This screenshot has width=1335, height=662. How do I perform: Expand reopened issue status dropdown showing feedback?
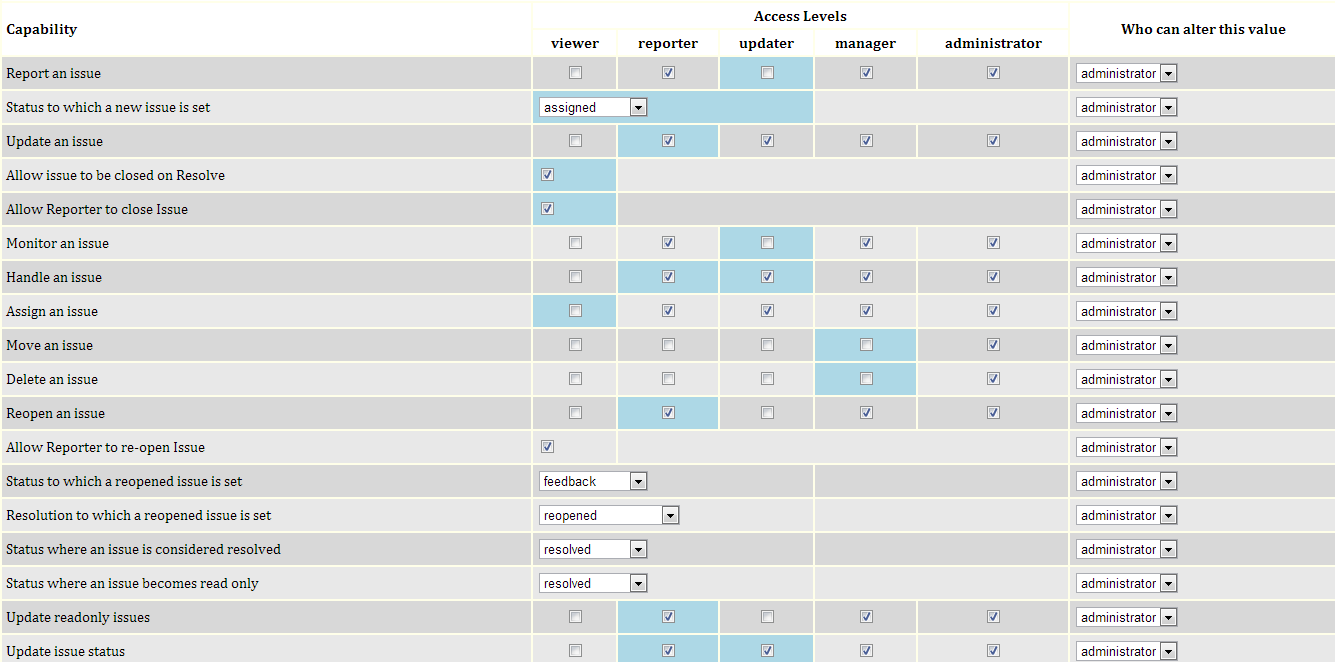pos(593,481)
